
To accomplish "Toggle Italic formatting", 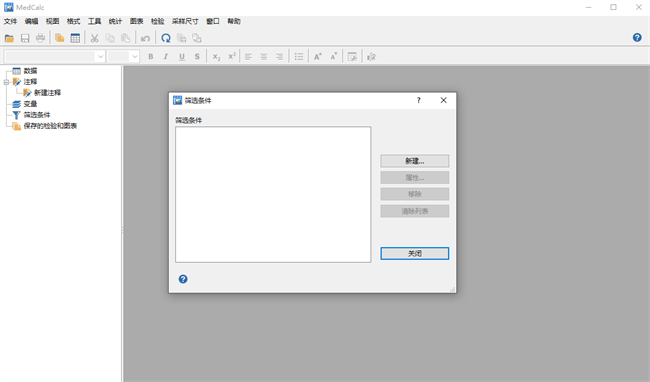I will point(166,57).
